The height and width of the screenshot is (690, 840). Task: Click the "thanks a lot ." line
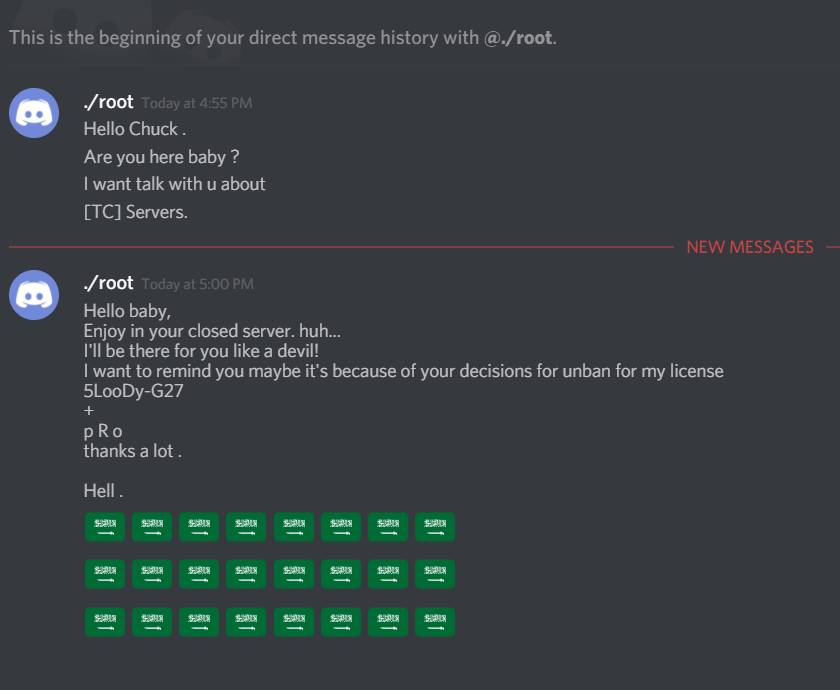(x=132, y=451)
